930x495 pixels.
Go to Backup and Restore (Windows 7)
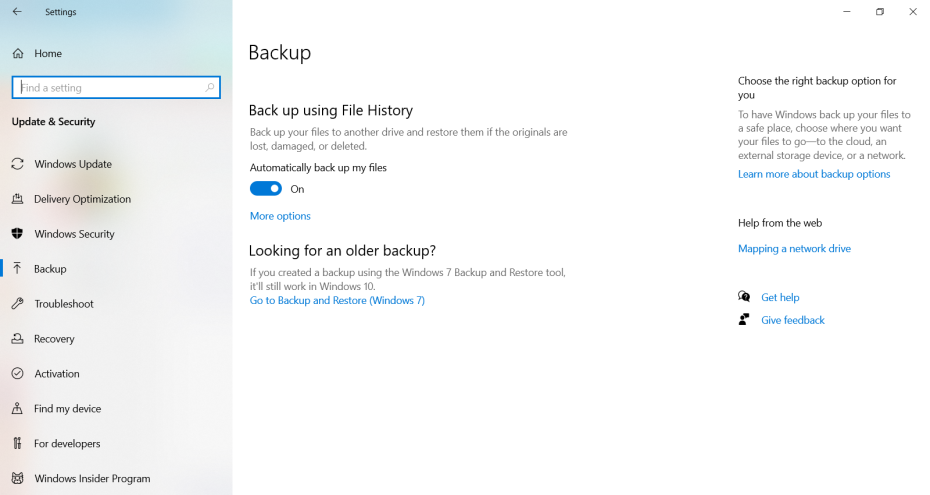tap(337, 300)
